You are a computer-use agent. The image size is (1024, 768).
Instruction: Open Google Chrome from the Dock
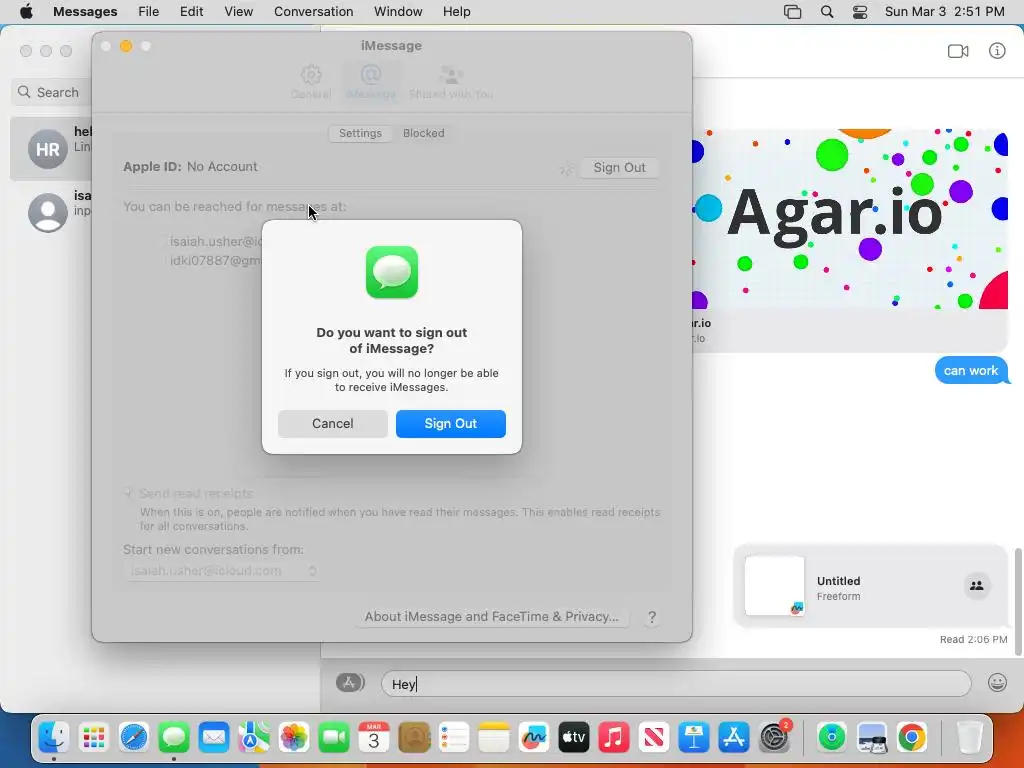pos(912,738)
